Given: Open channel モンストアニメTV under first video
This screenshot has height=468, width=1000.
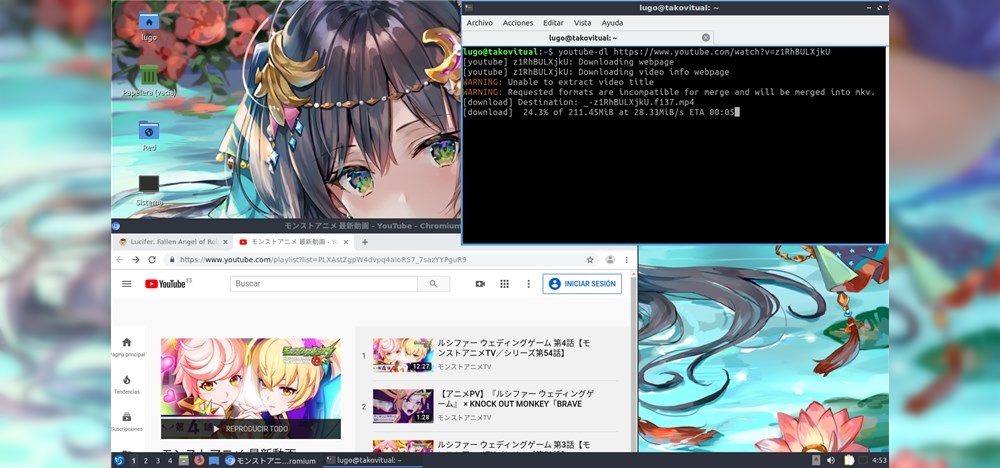Looking at the screenshot, I should 464,367.
